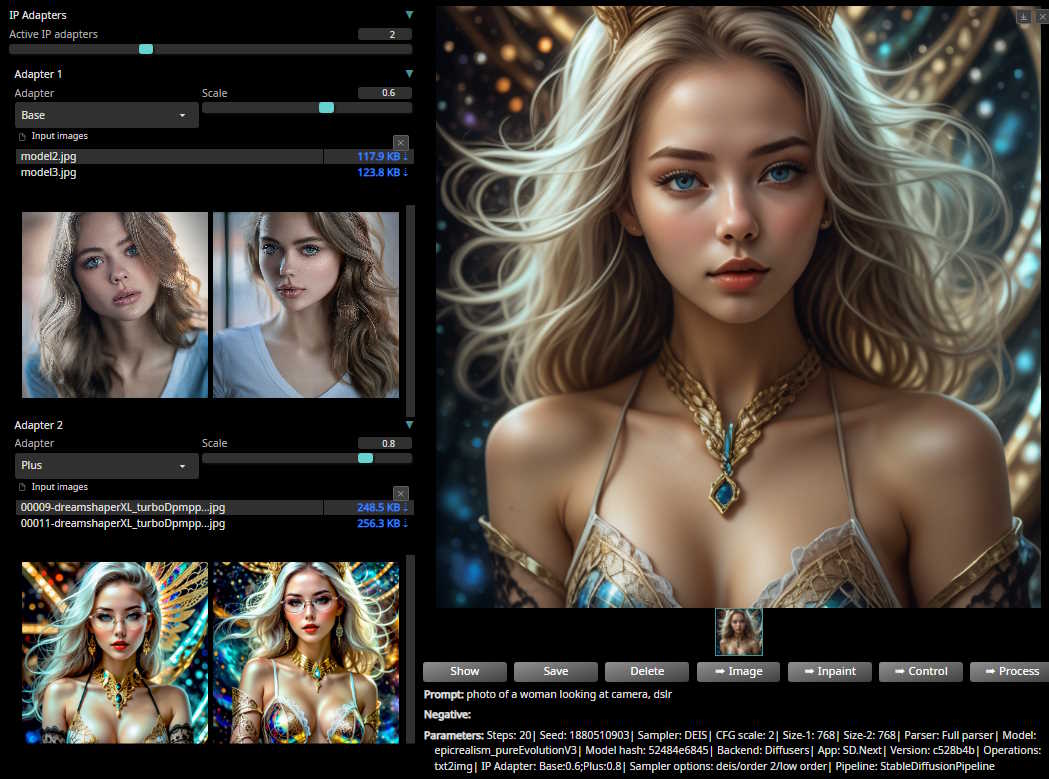Download model2.jpg via the 117.9 KB link
This screenshot has height=779, width=1049.
pos(382,156)
